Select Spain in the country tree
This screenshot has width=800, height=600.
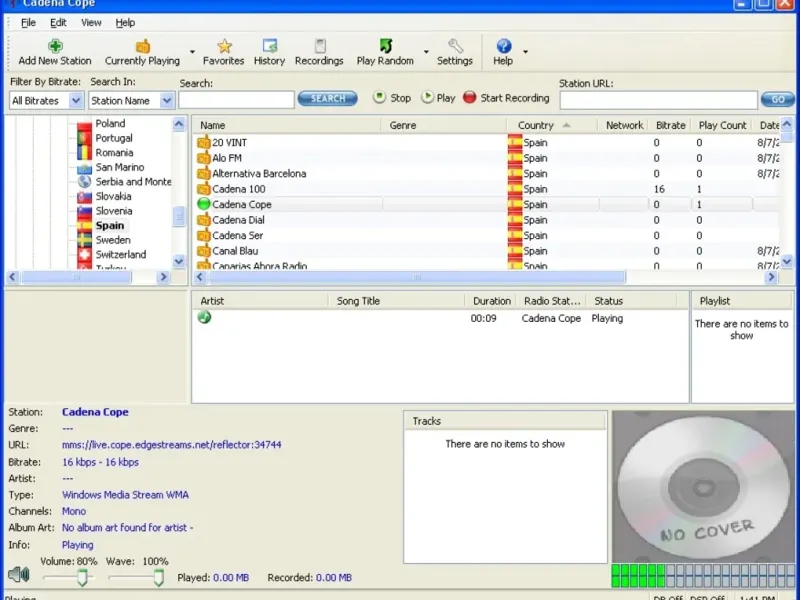click(110, 226)
